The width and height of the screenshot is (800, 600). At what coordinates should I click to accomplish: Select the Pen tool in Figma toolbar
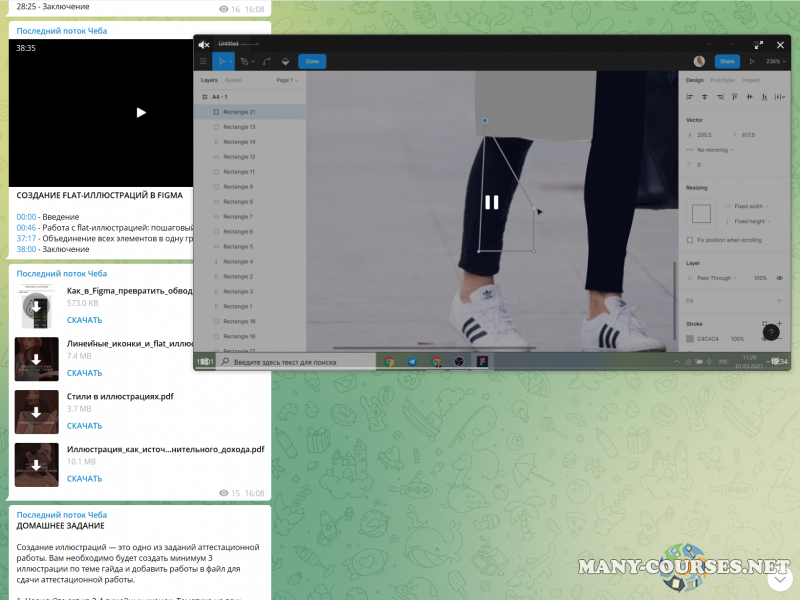click(x=245, y=61)
